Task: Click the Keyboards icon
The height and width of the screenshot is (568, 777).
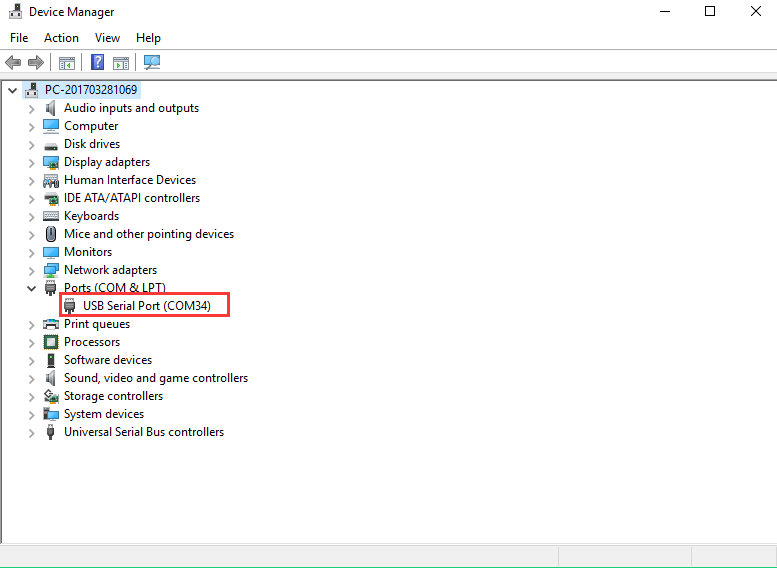Action: [51, 216]
